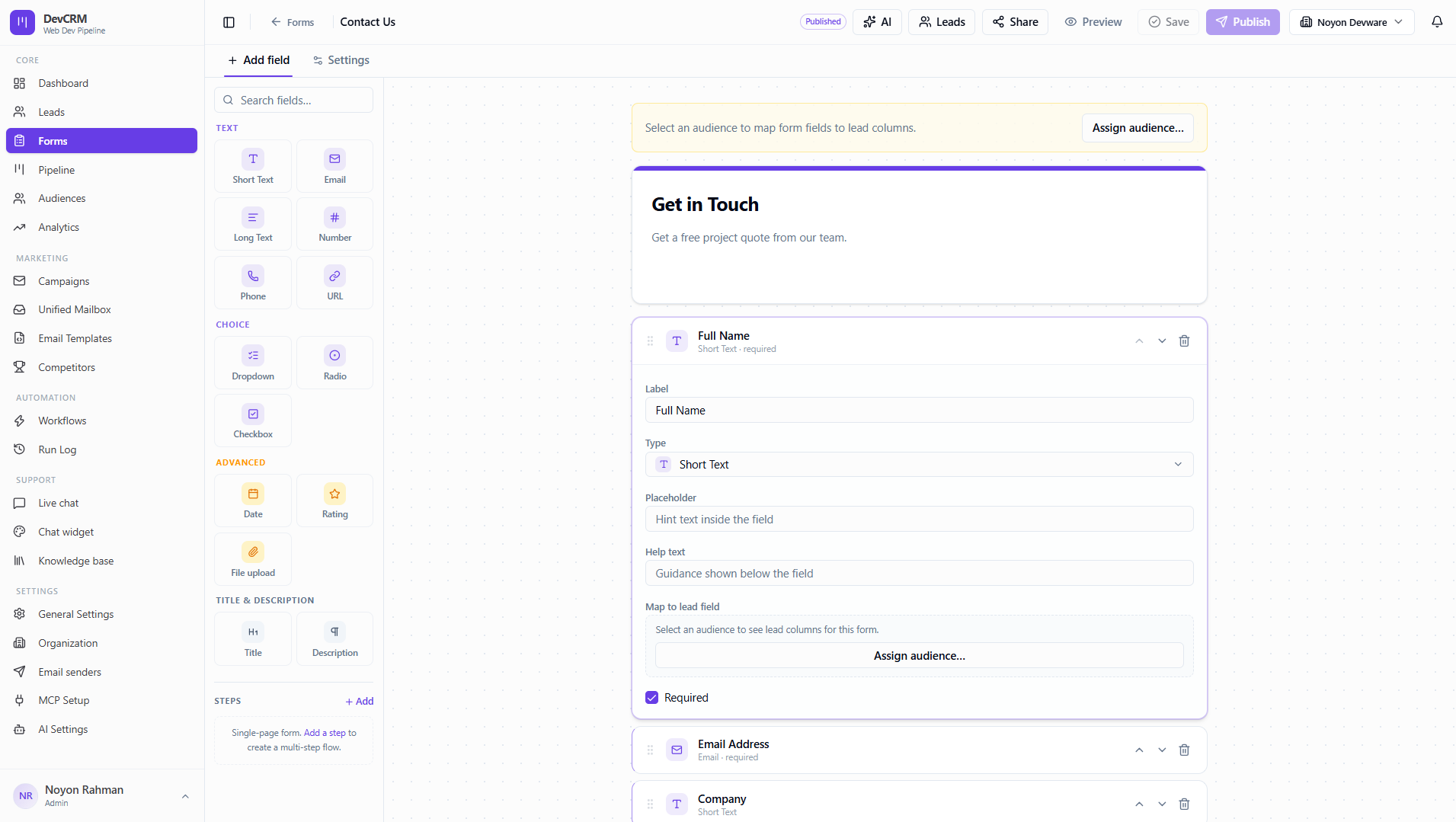Image resolution: width=1456 pixels, height=822 pixels.
Task: Switch to the Settings tab
Action: coord(341,60)
